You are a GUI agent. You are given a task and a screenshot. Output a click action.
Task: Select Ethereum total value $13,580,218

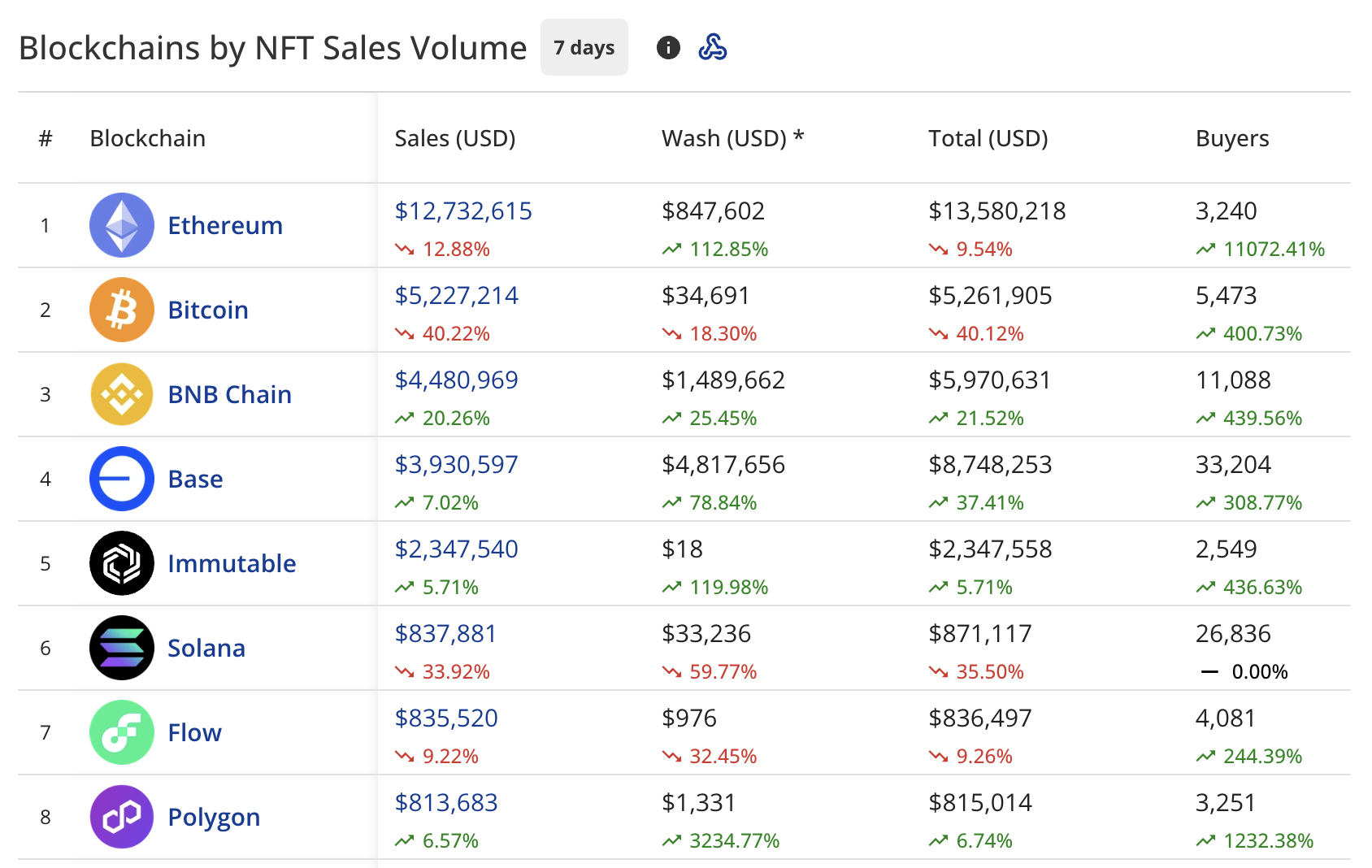click(997, 211)
